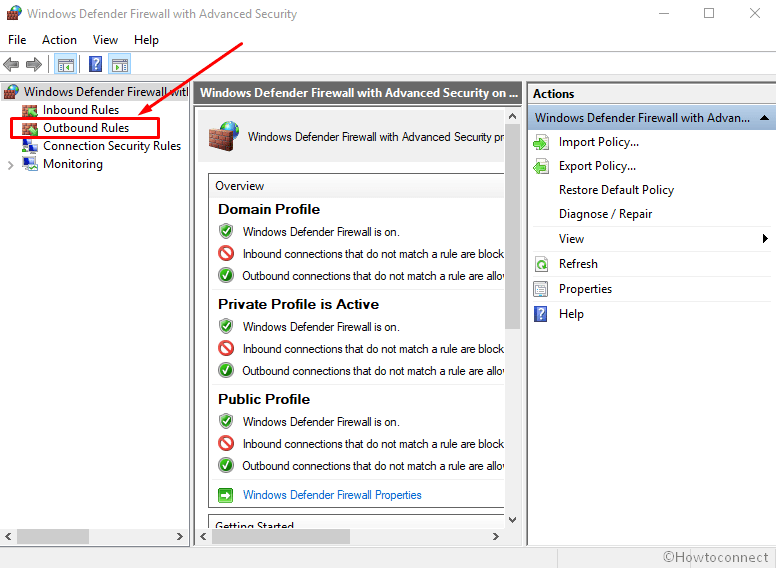Toggle the Show/Hide Console Tree icon

[x=66, y=65]
